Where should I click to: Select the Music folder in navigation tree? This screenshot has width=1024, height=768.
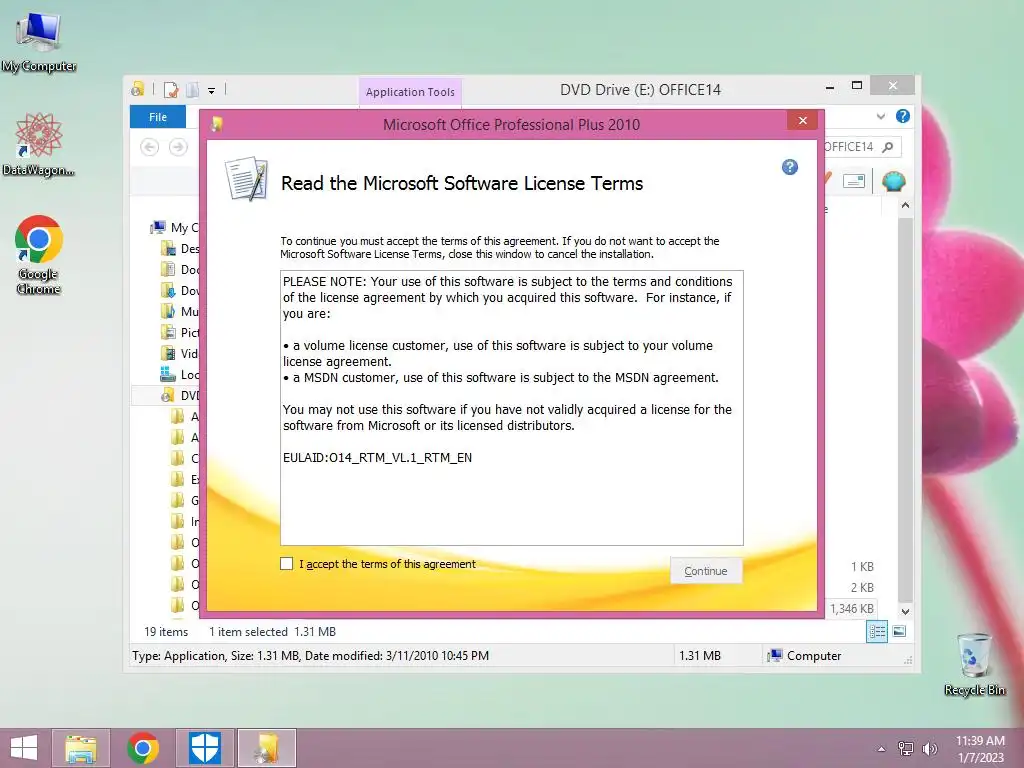tap(180, 312)
